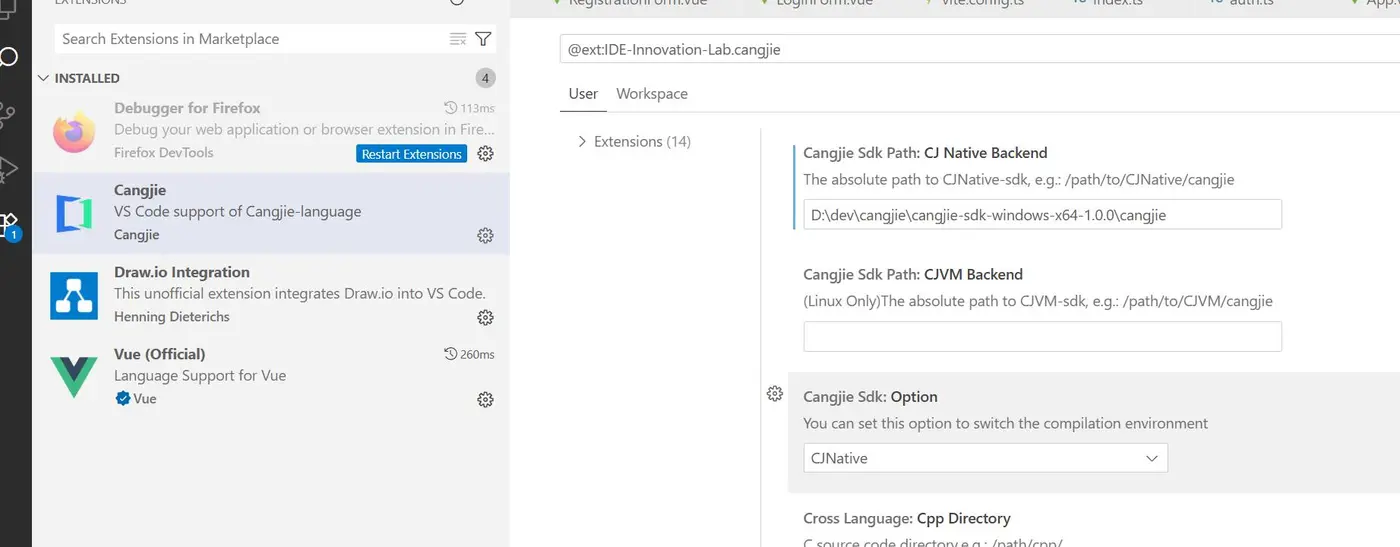Open Draw.io Integration manage gear

point(485,318)
